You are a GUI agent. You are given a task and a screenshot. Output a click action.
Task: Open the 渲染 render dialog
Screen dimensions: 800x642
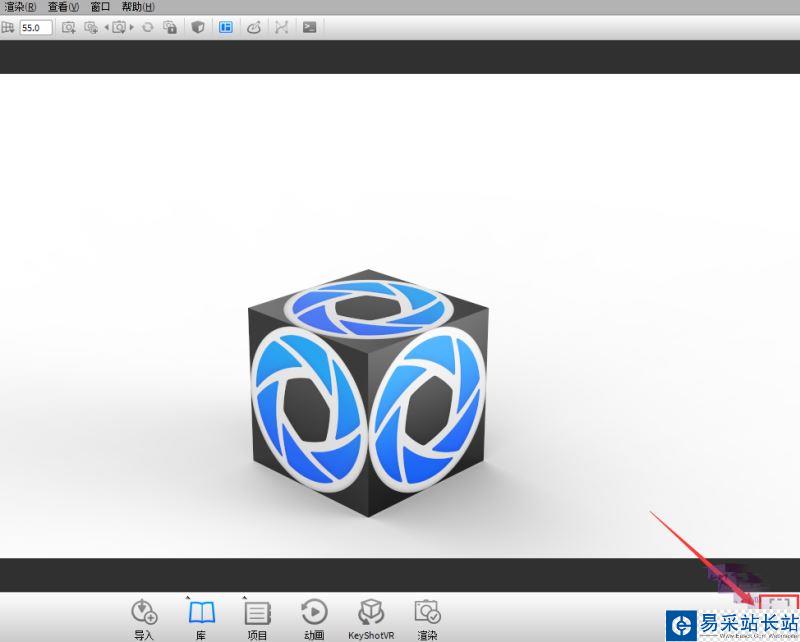point(428,619)
